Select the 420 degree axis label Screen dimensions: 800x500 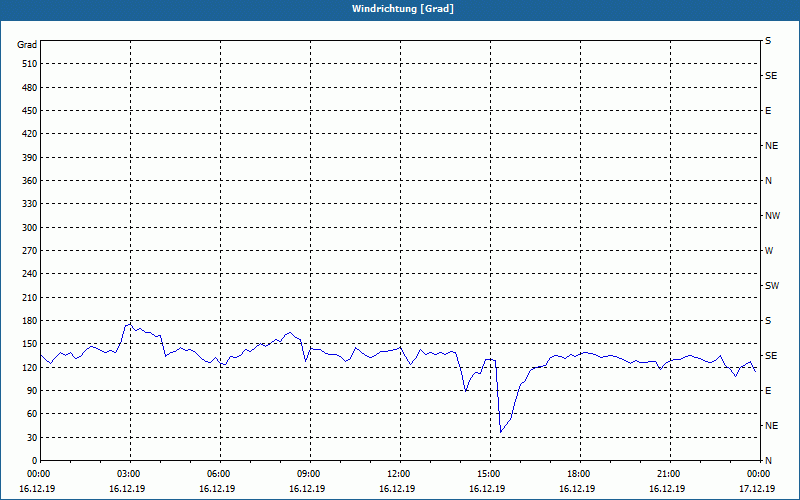[30, 134]
